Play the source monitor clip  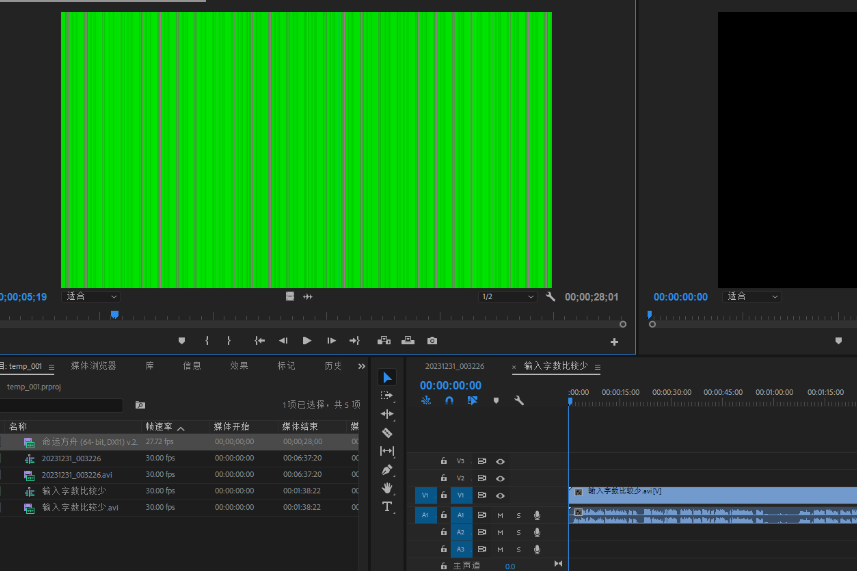click(x=307, y=341)
